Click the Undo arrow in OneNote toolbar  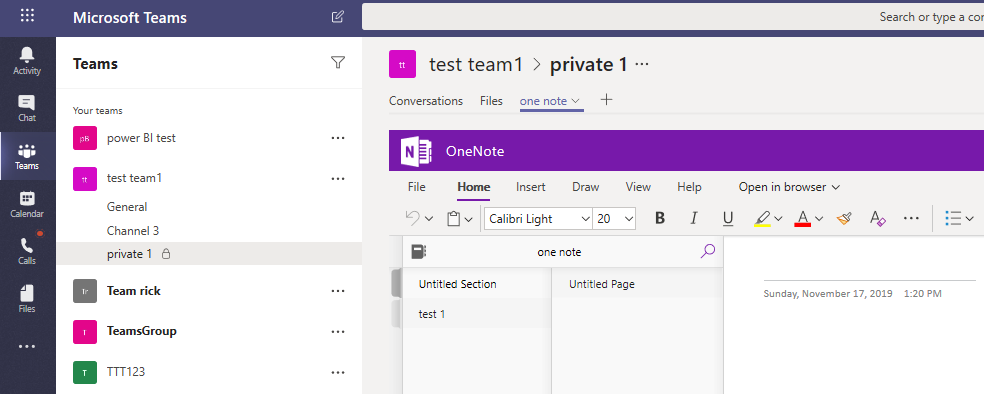[412, 218]
